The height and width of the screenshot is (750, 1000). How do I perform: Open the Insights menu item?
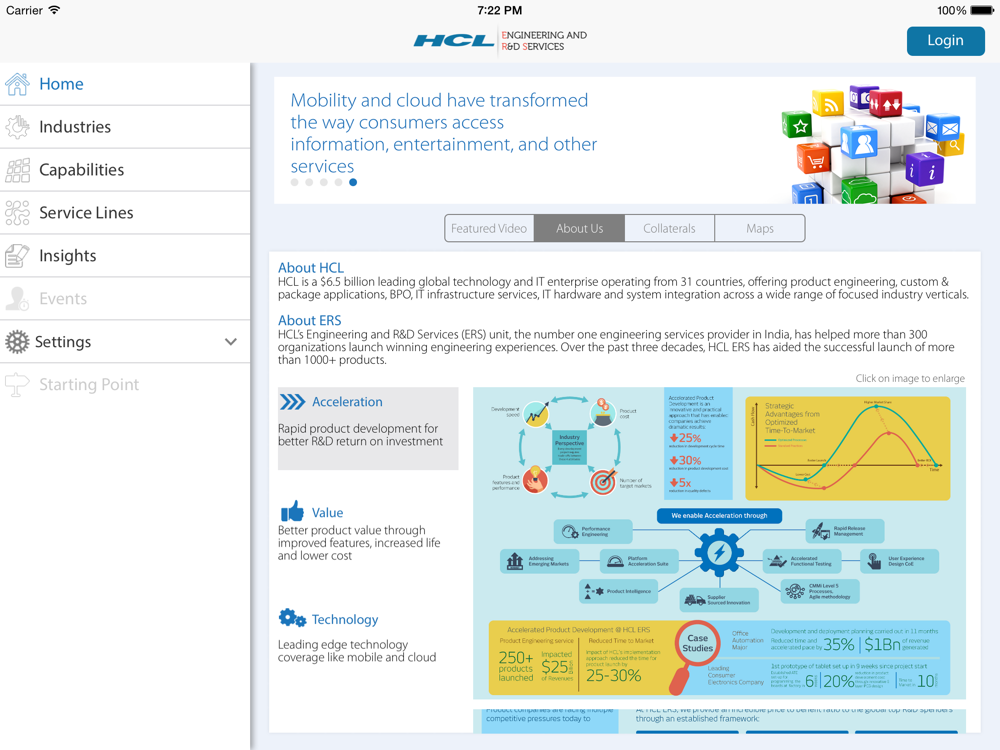pos(125,256)
